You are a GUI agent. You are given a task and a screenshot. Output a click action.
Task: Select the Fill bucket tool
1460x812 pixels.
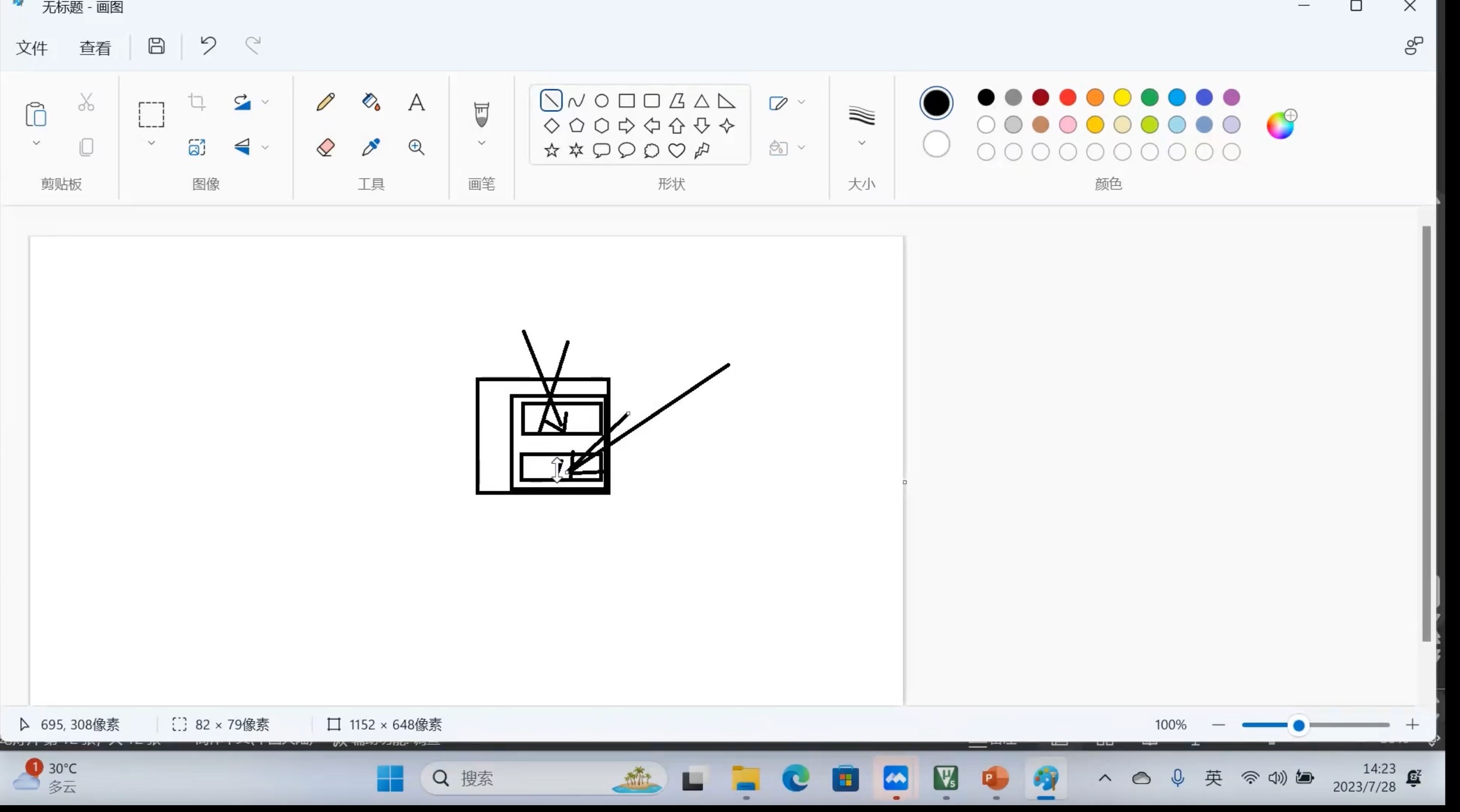pos(371,102)
